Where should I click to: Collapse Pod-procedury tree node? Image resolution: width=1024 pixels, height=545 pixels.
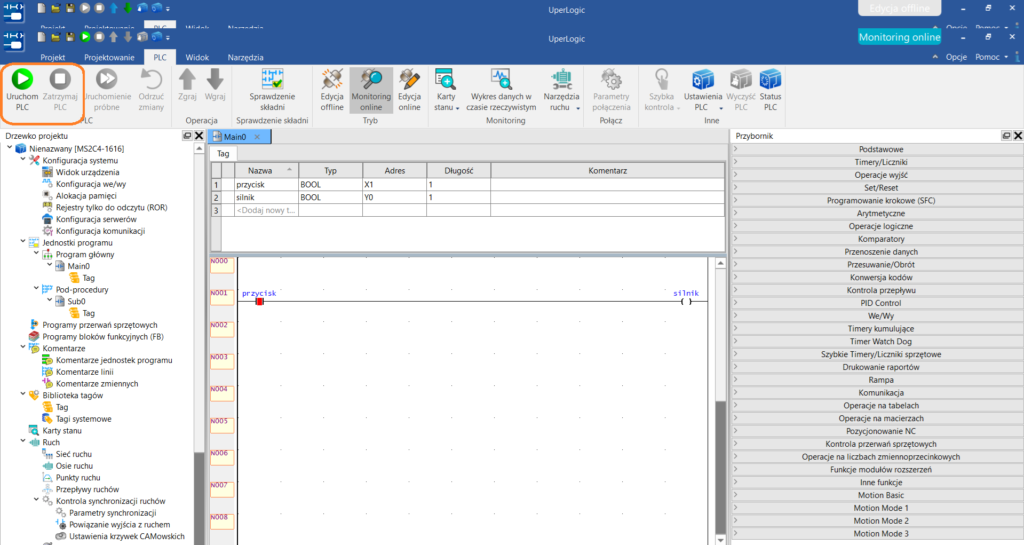point(36,289)
